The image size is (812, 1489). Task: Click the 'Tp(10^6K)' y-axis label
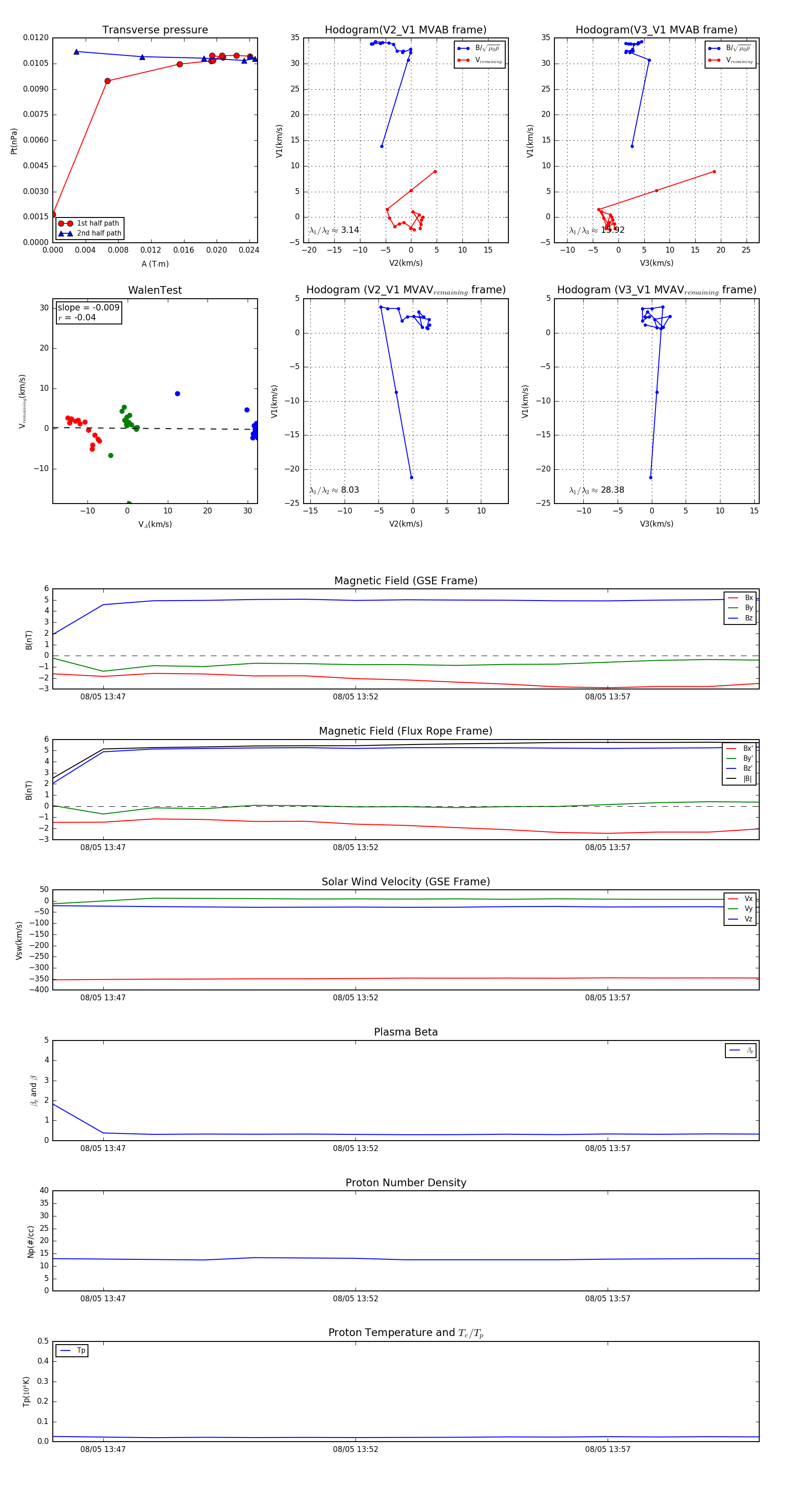pyautogui.click(x=26, y=1392)
